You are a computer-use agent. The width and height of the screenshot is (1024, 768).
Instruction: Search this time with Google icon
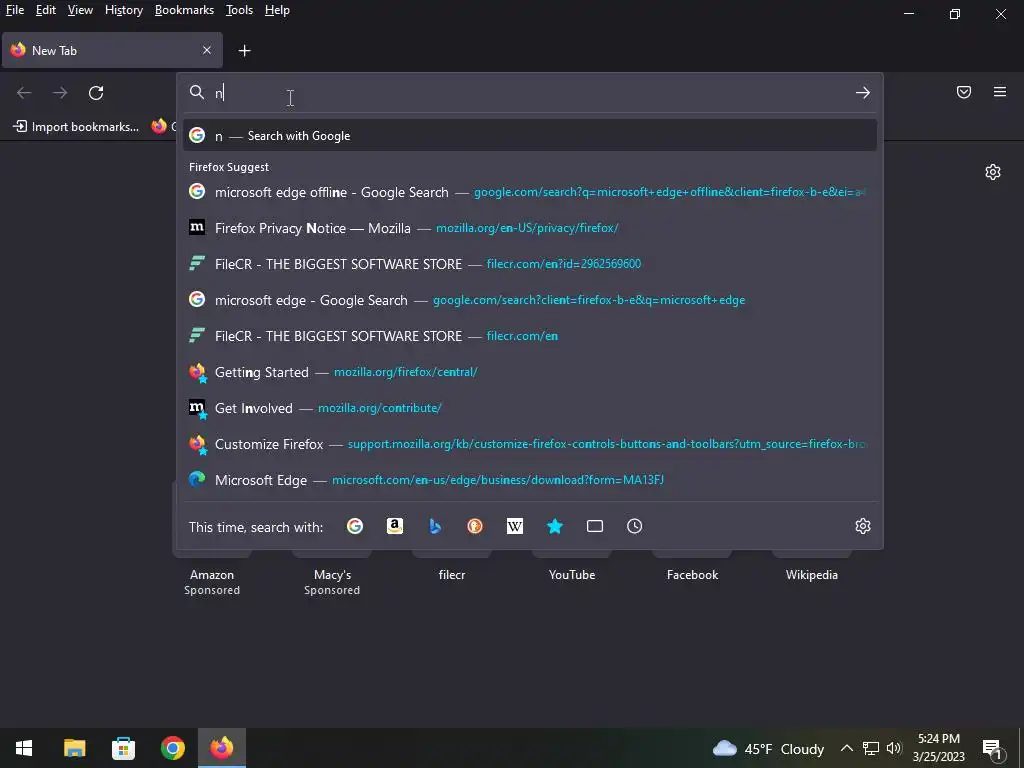(x=355, y=526)
